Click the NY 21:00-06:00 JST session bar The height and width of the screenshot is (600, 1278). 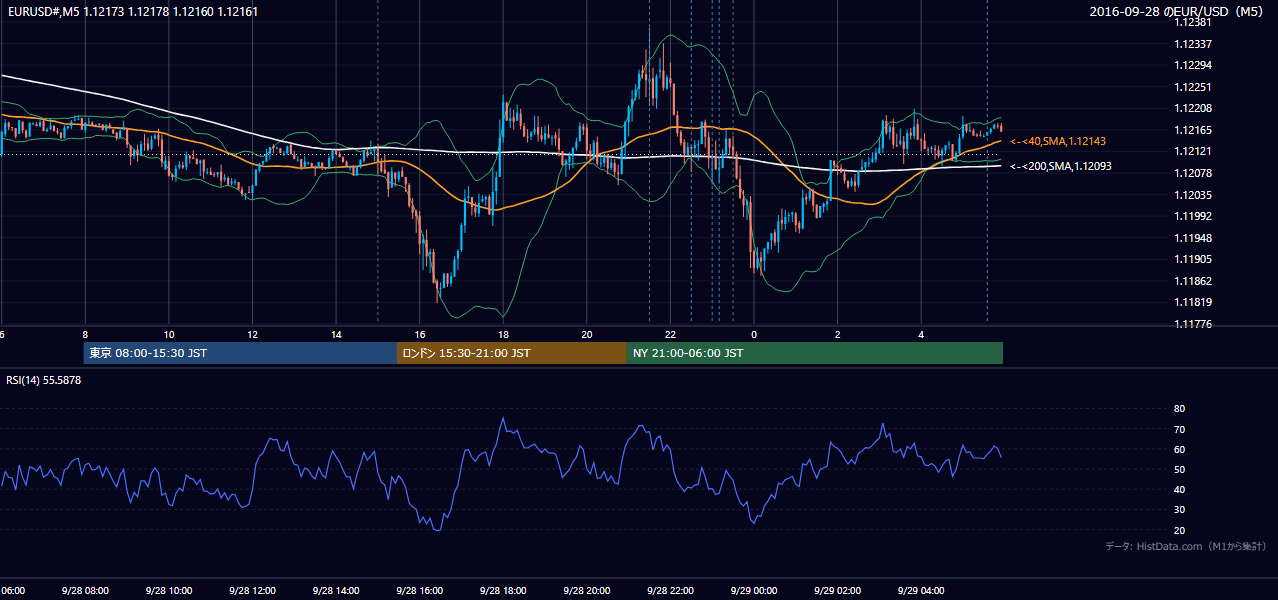815,353
